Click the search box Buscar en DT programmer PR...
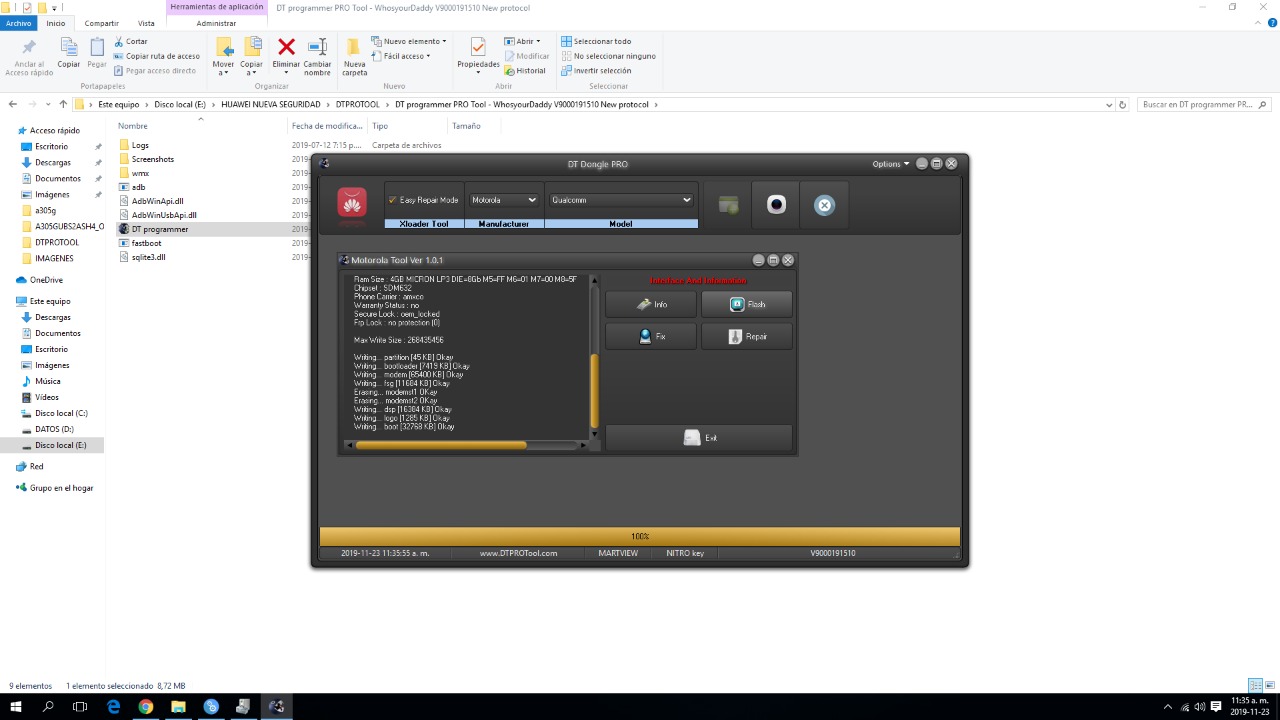Image resolution: width=1280 pixels, height=720 pixels. coord(1205,104)
